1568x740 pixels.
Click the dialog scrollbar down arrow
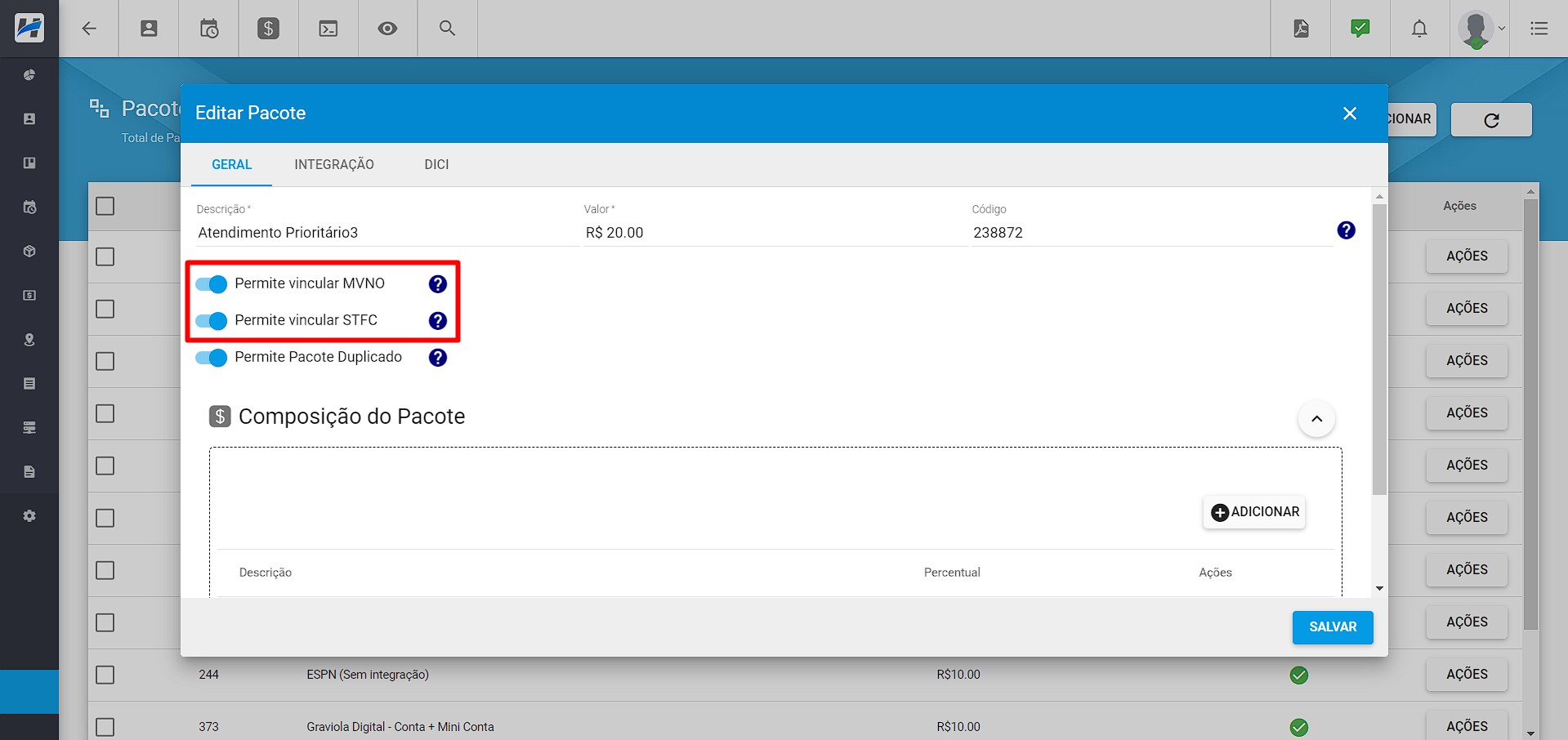(1379, 589)
